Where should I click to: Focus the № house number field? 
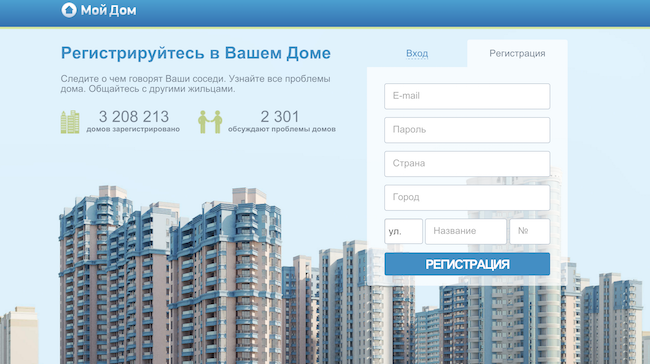tap(530, 231)
